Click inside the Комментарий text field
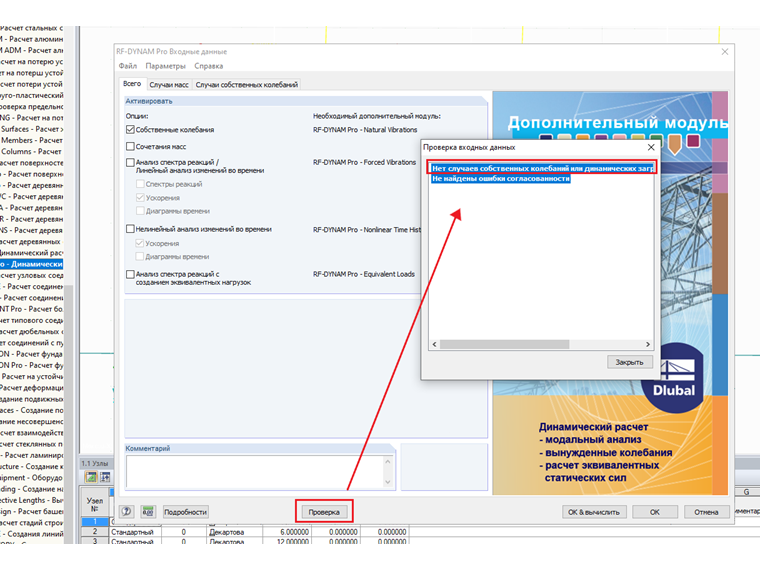The height and width of the screenshot is (570, 760). coord(254,472)
